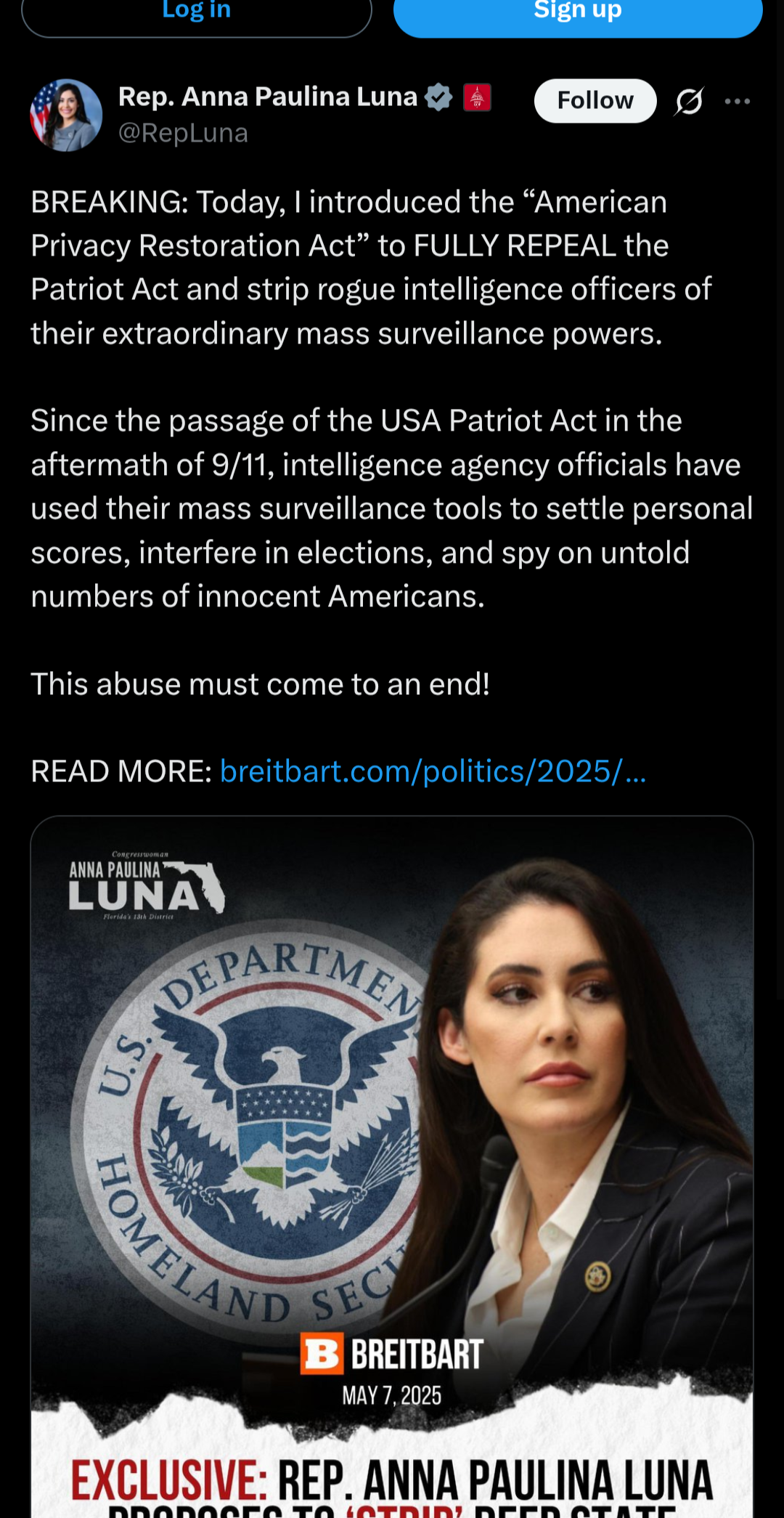Click the Rep. Anna Paulina Luna display name

click(x=268, y=97)
